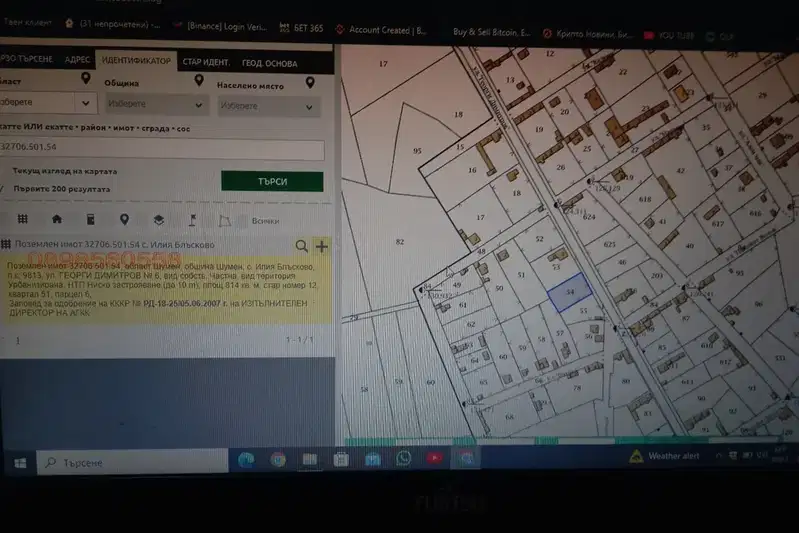Switch to the ГЕОД. ОСНОВА tab
This screenshot has height=533, width=799.
(269, 64)
